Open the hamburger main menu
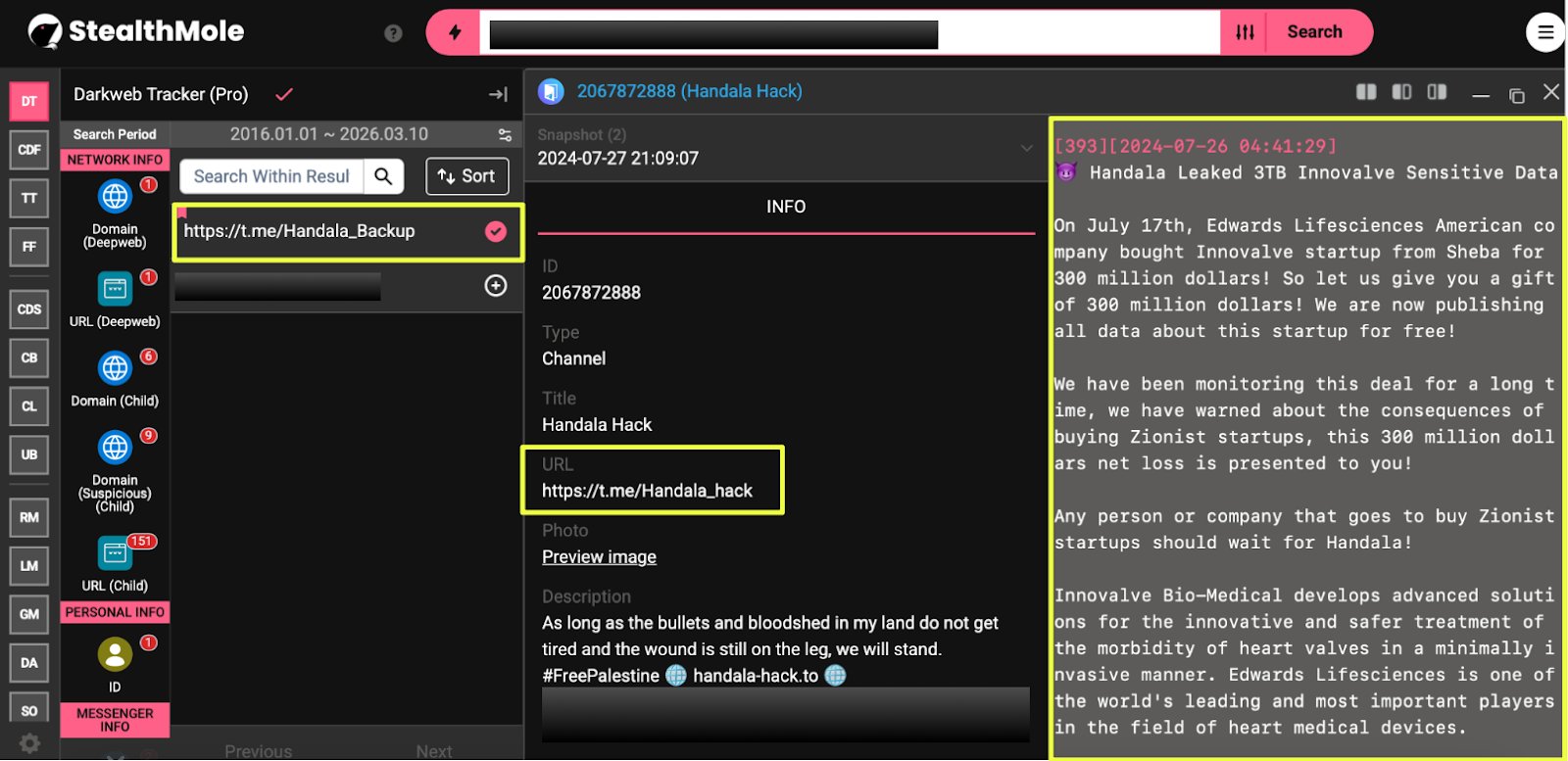This screenshot has width=1568, height=761. [1544, 32]
